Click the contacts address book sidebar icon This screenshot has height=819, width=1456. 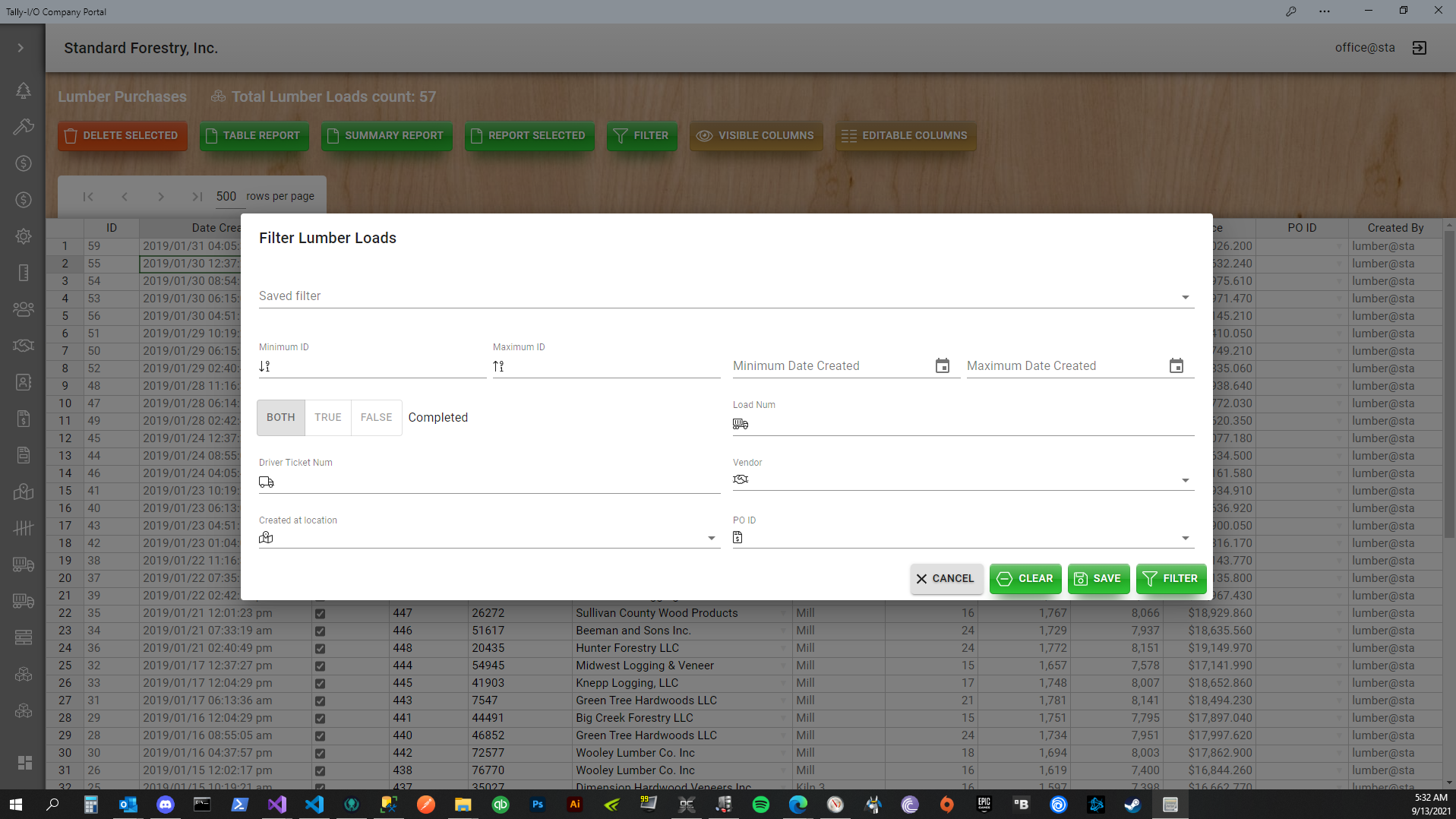pyautogui.click(x=24, y=382)
